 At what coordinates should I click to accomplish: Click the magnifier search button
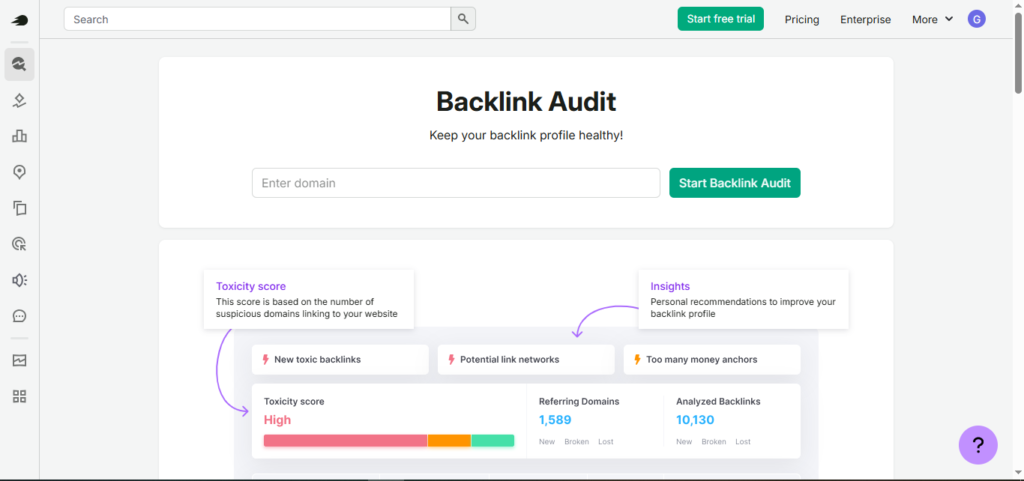[463, 19]
